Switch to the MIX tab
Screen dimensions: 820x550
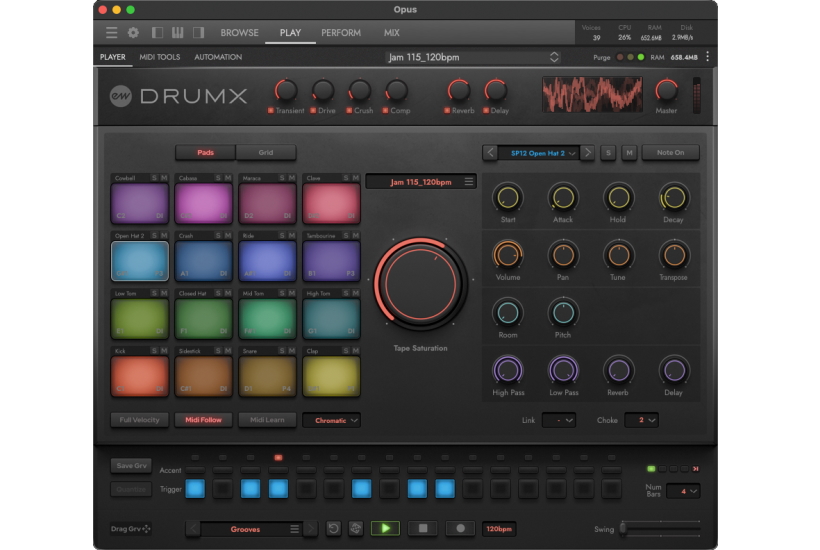pyautogui.click(x=391, y=32)
